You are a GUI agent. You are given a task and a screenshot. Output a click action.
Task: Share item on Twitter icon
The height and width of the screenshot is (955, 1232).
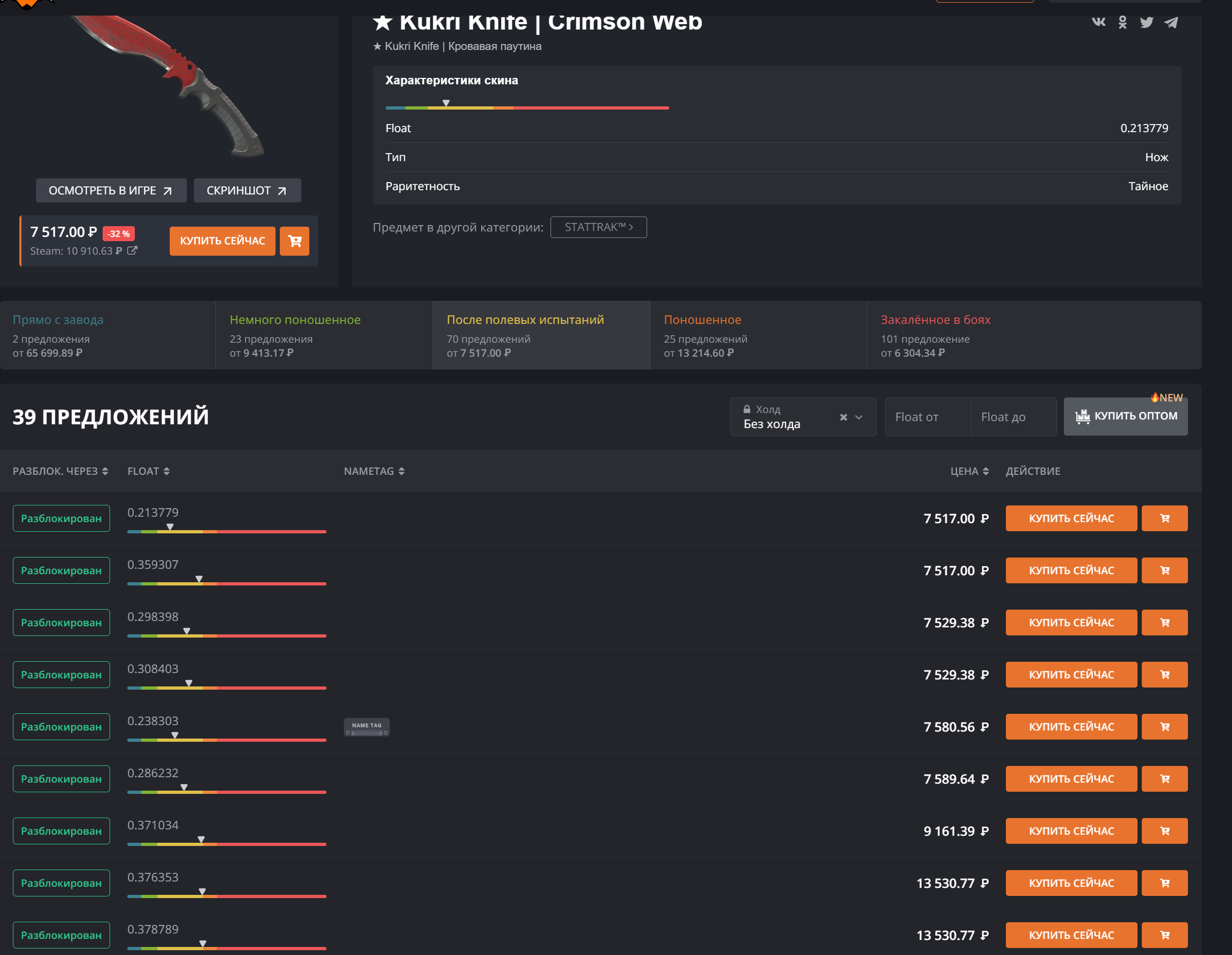tap(1146, 22)
